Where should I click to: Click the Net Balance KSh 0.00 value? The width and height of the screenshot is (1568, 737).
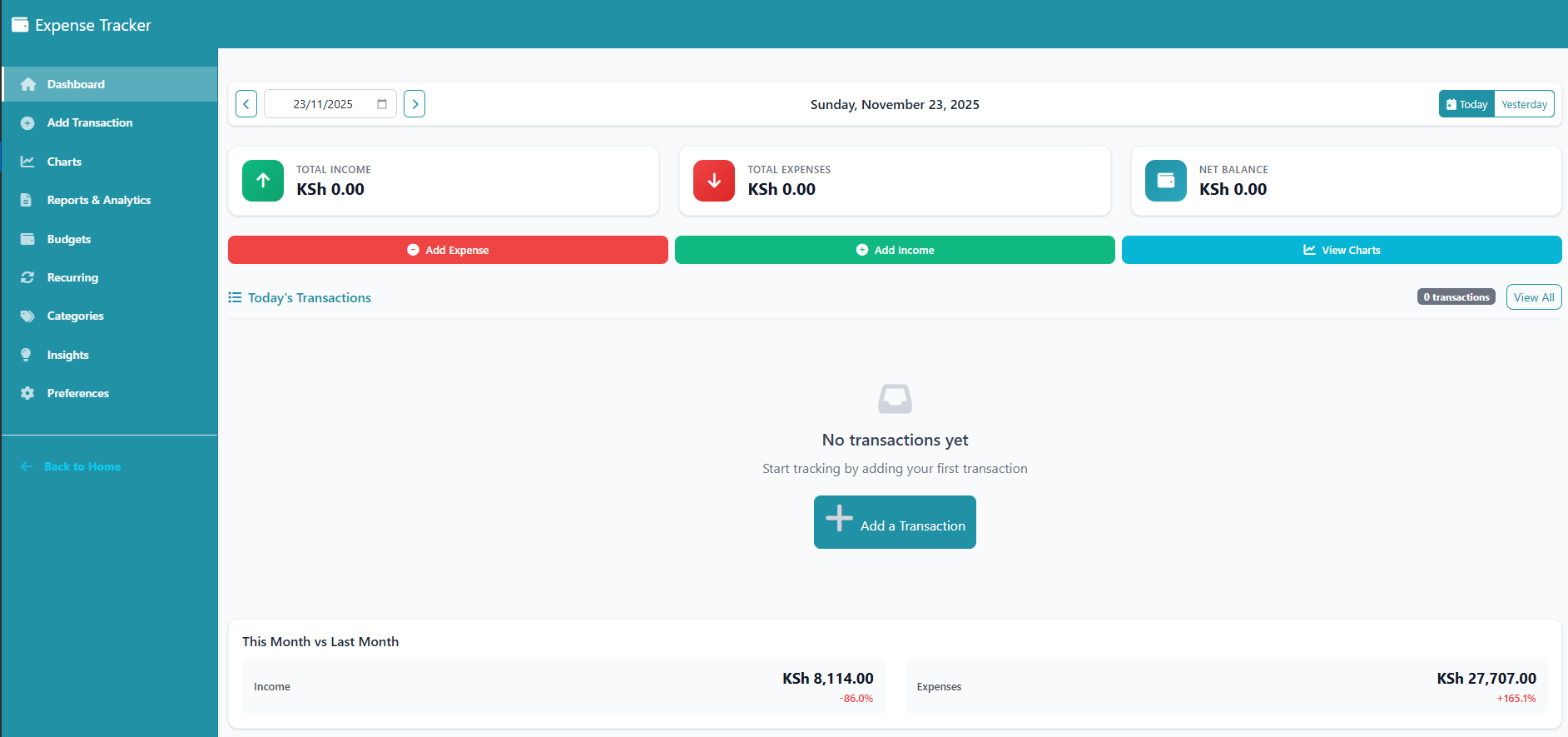[x=1233, y=189]
